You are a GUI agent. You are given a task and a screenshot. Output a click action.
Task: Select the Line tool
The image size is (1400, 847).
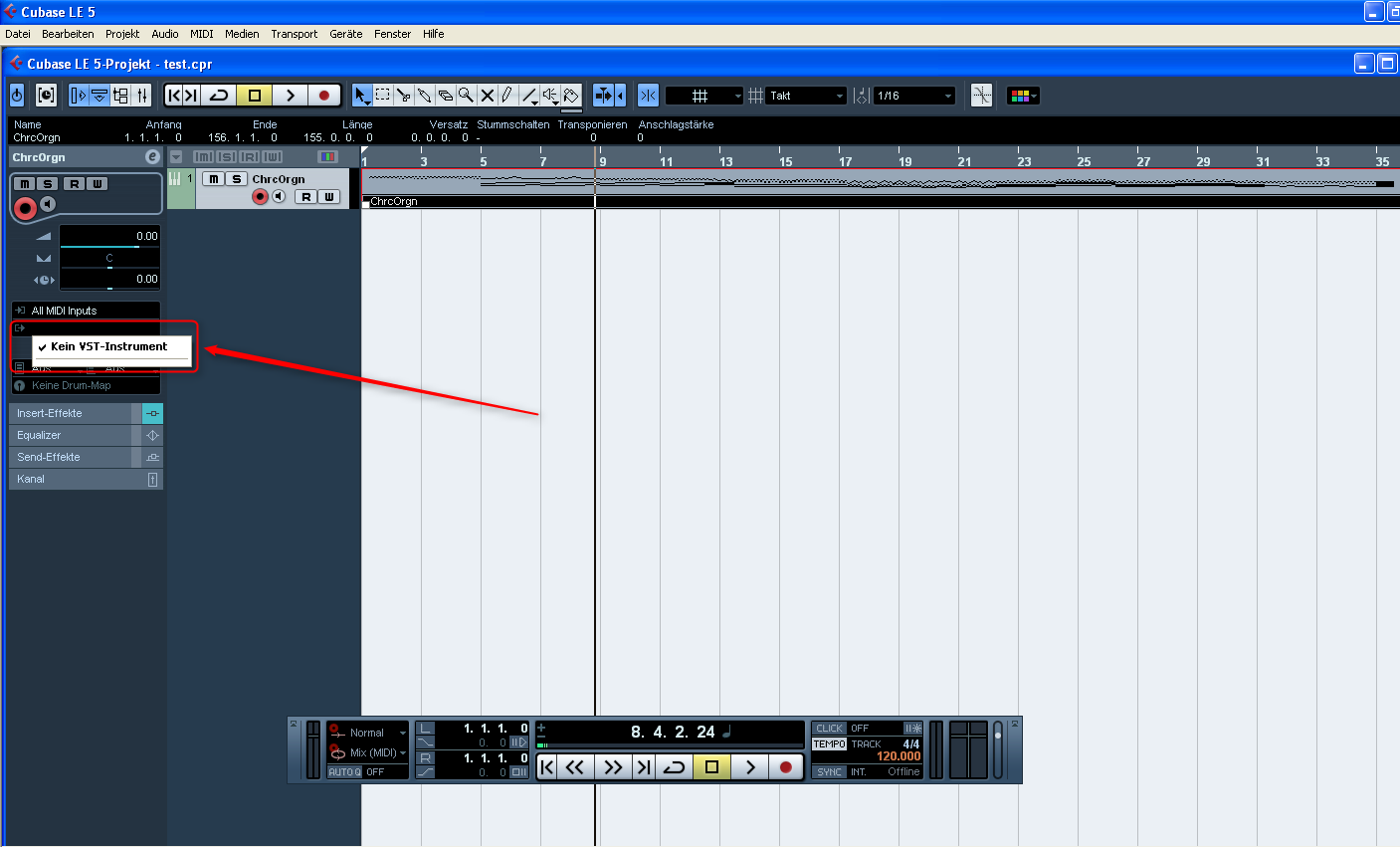(529, 96)
